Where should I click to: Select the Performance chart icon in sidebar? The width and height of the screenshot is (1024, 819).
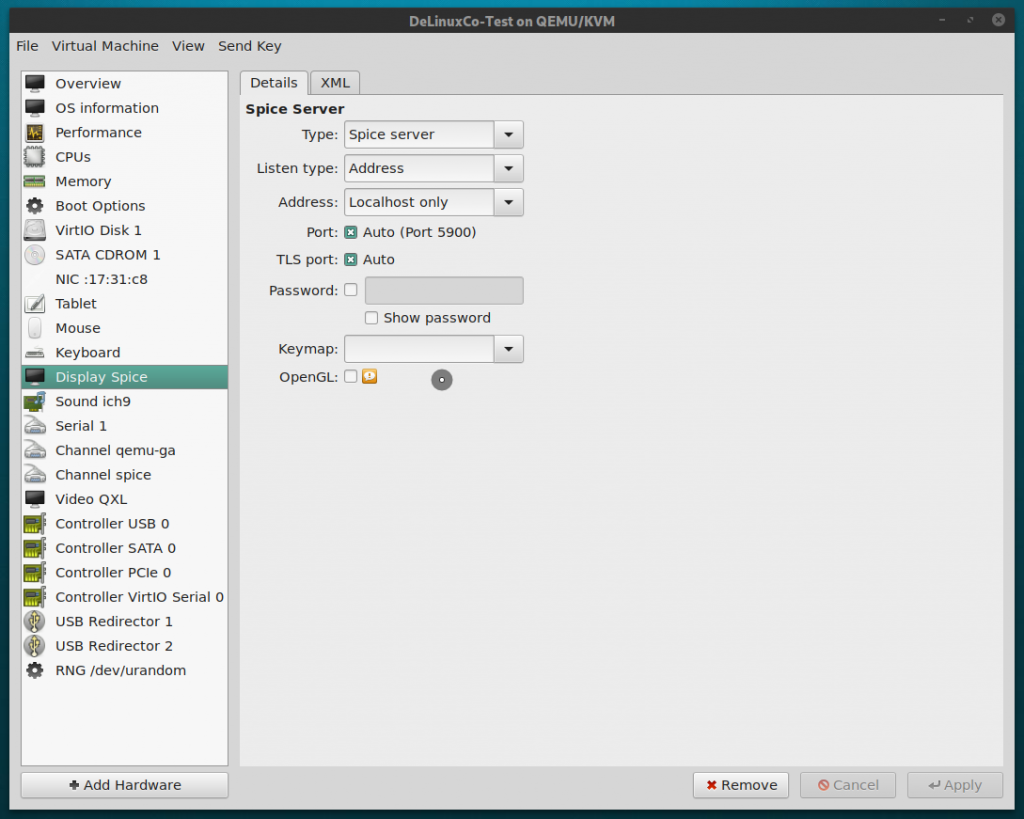(37, 132)
